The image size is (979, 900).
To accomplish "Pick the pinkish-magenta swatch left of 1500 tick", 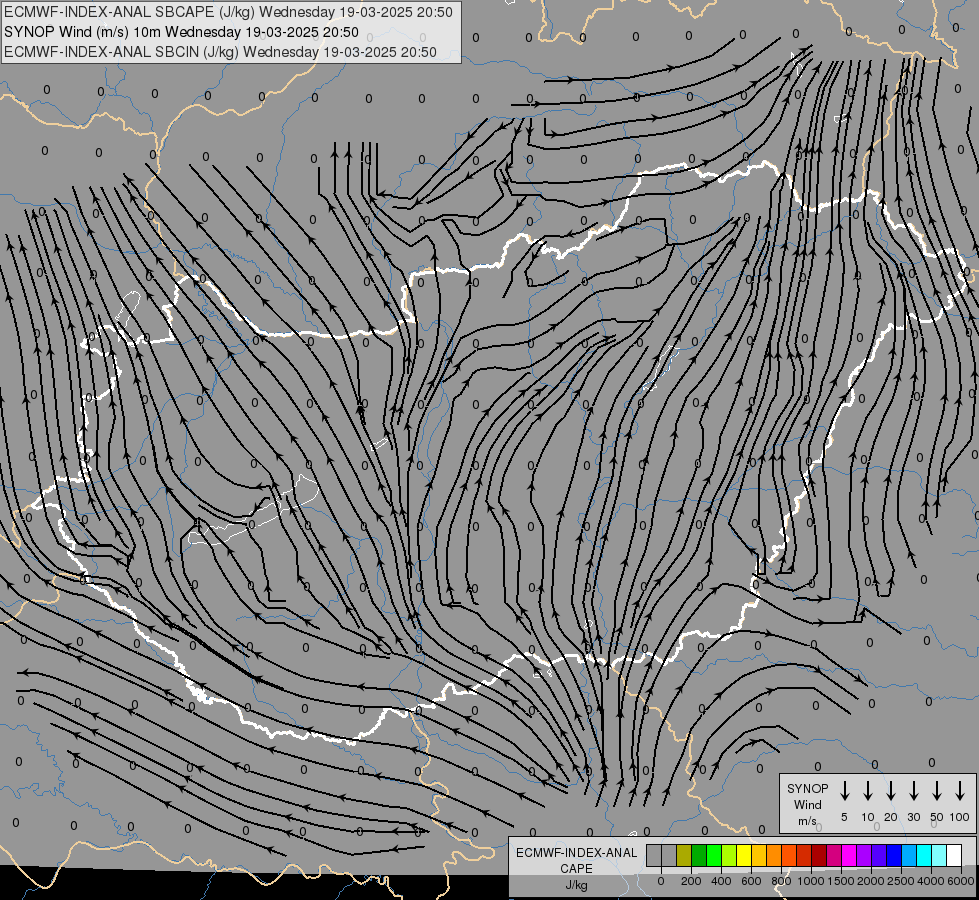I will [x=834, y=855].
